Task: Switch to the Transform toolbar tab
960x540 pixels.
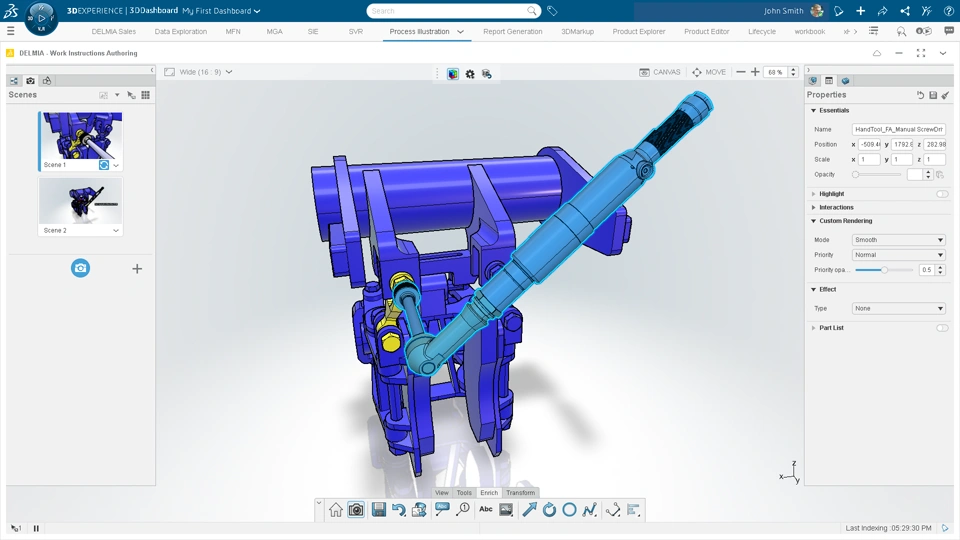Action: [520, 493]
